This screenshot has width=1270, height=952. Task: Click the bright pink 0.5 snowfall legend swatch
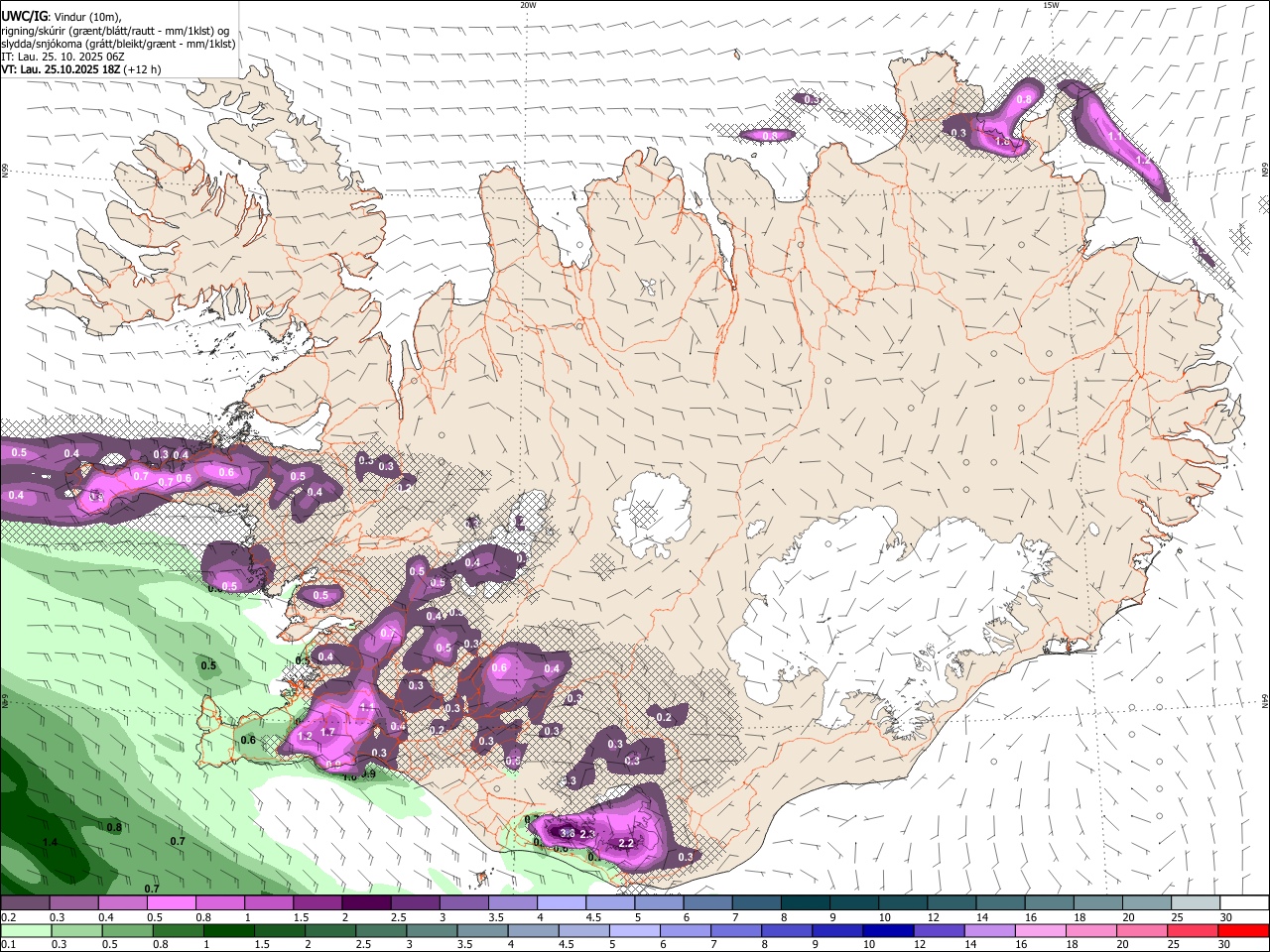coord(171,903)
